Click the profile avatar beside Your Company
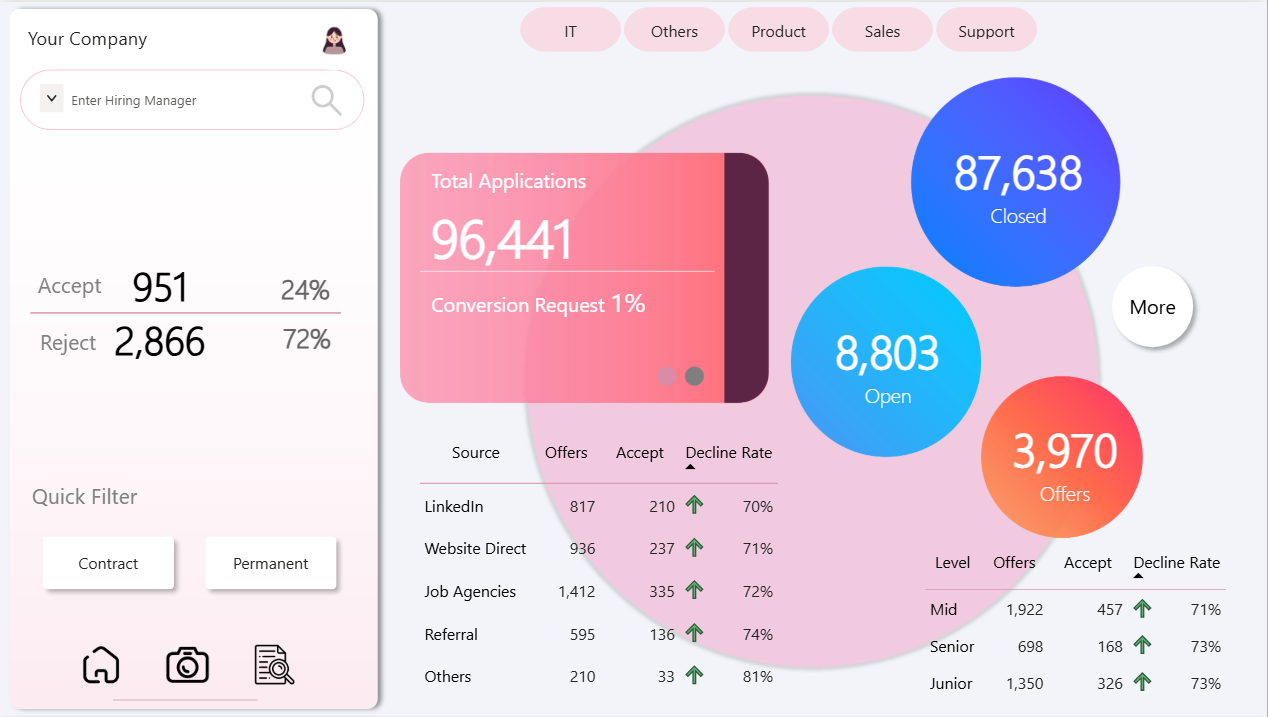1269x717 pixels. pyautogui.click(x=333, y=40)
